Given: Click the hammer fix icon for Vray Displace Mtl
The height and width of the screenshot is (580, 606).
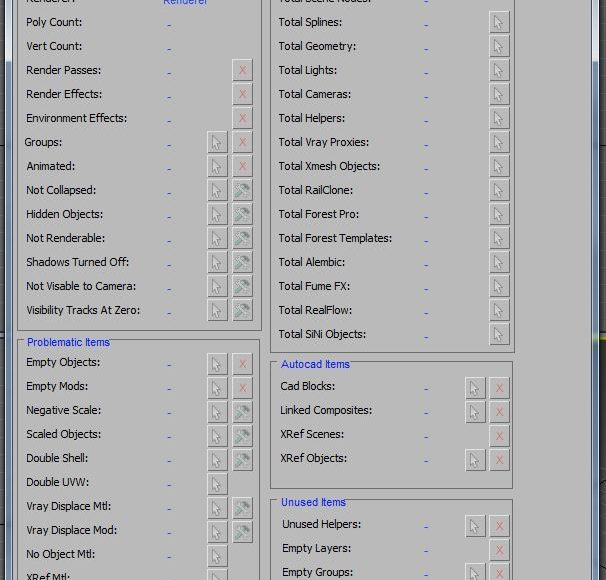Looking at the screenshot, I should (242, 508).
